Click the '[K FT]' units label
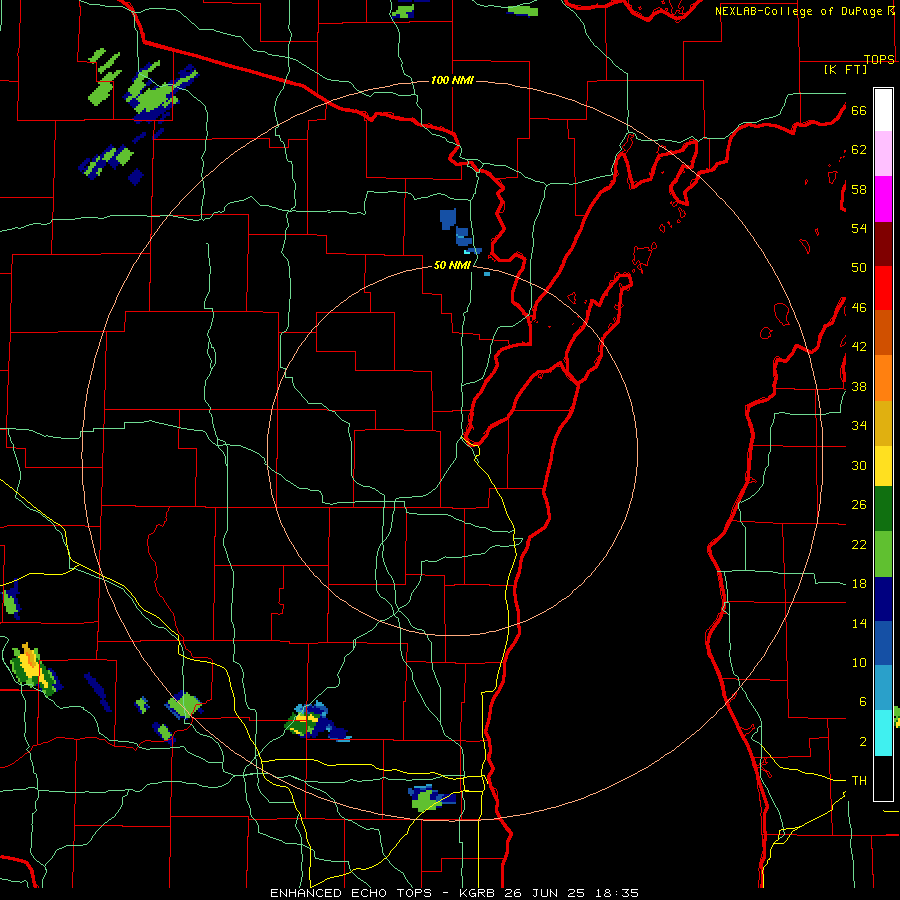The image size is (900, 900). (845, 70)
